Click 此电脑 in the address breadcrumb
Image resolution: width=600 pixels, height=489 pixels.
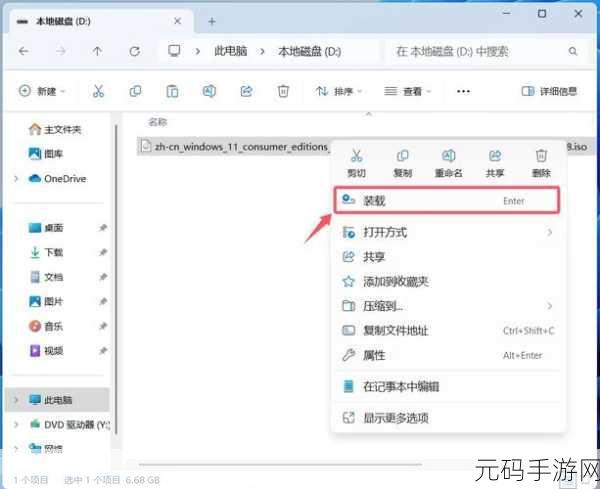(230, 51)
